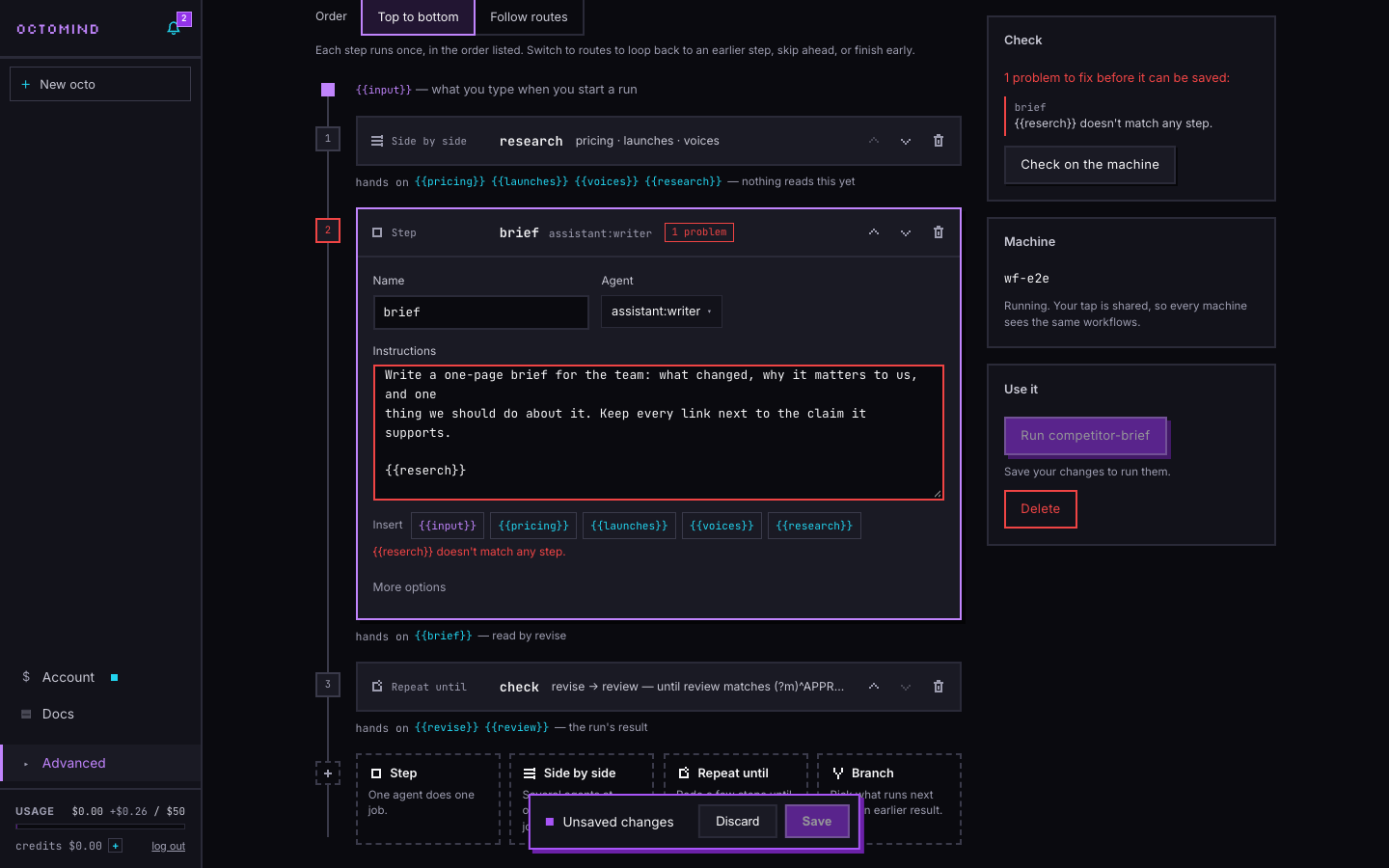Open the Account page
Image resolution: width=1389 pixels, height=868 pixels.
tap(68, 677)
